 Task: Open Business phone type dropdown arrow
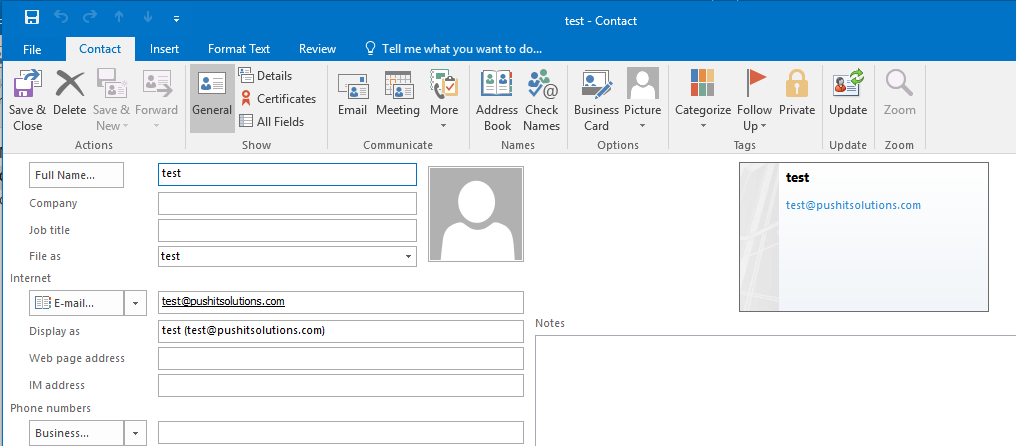coord(135,433)
